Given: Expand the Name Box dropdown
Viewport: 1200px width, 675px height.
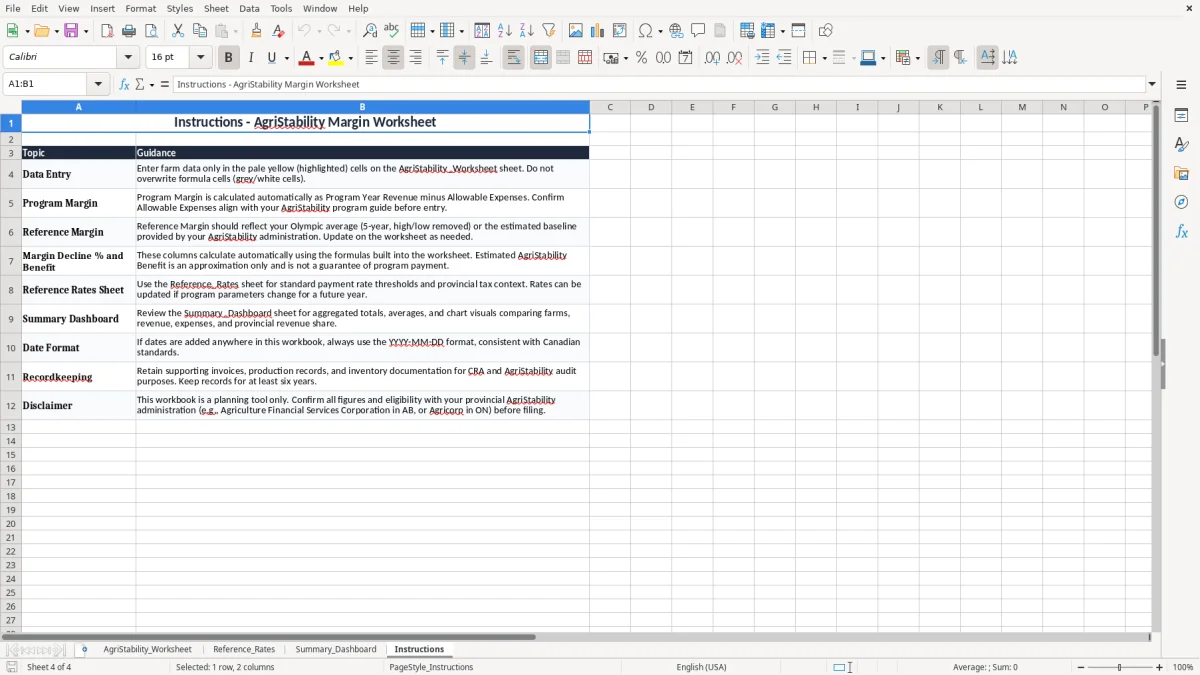Looking at the screenshot, I should click(x=98, y=84).
